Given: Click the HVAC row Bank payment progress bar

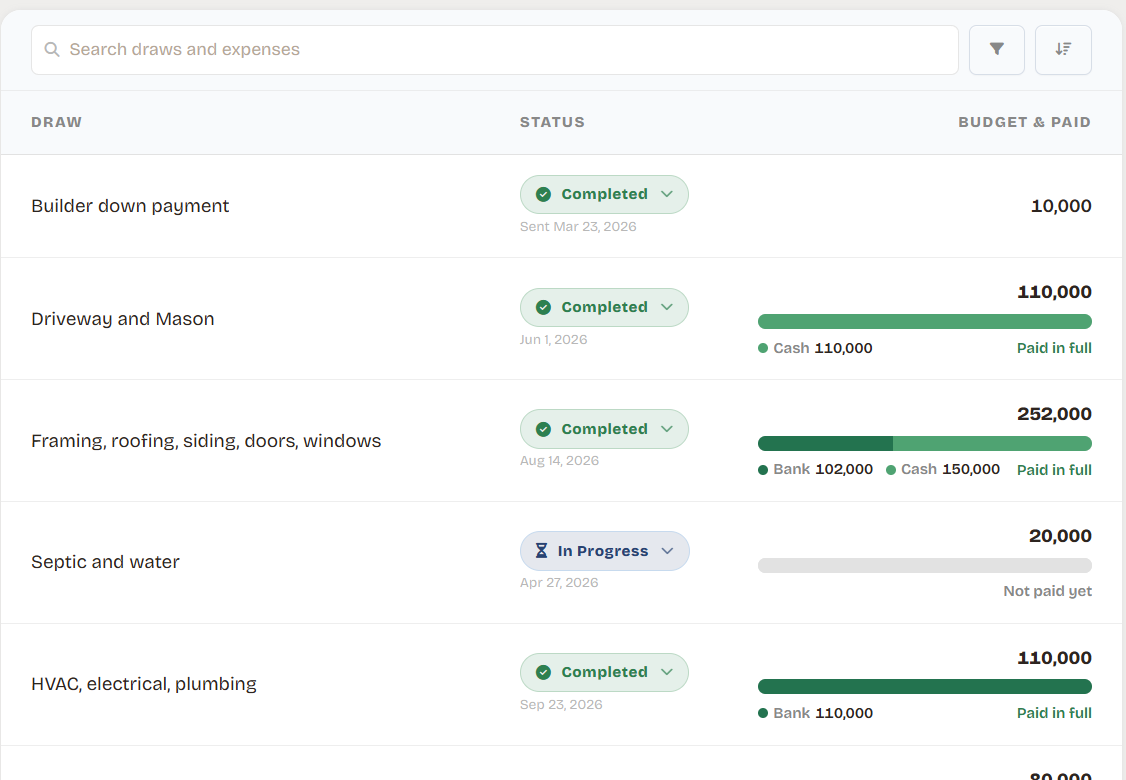Looking at the screenshot, I should pos(925,687).
